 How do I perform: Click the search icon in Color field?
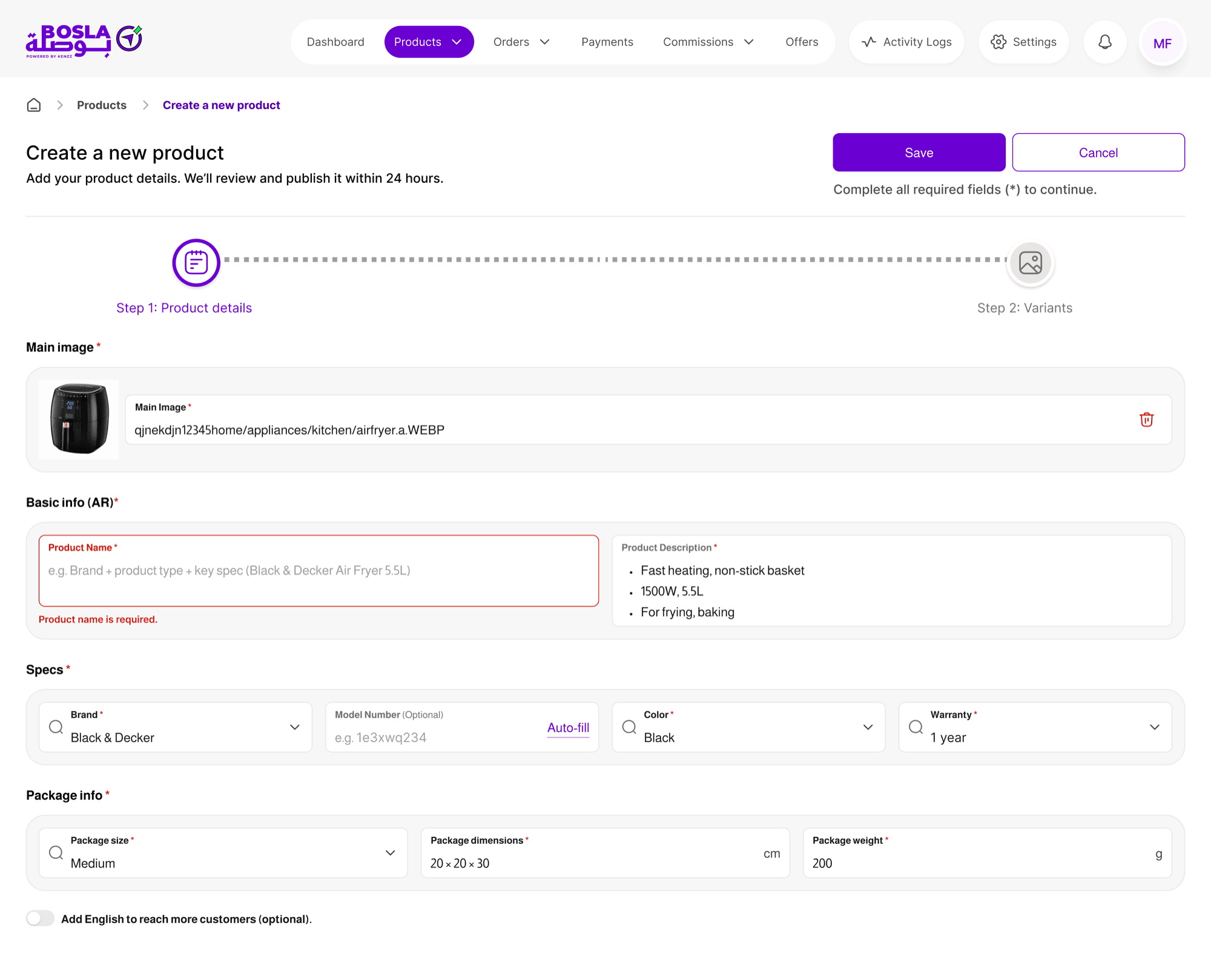point(629,727)
